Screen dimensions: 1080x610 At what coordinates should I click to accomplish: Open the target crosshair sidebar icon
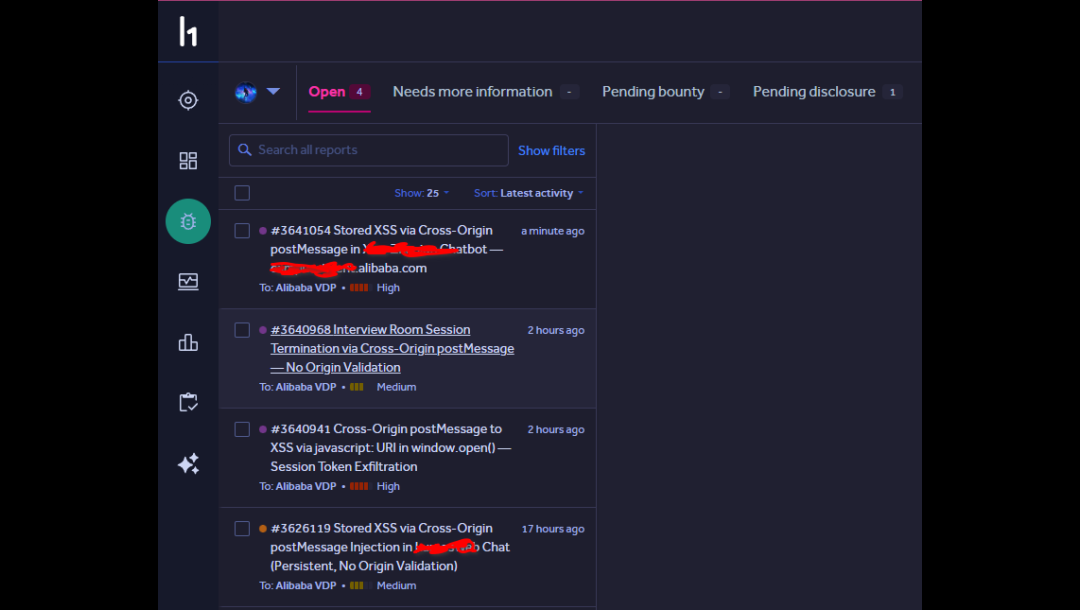click(188, 101)
